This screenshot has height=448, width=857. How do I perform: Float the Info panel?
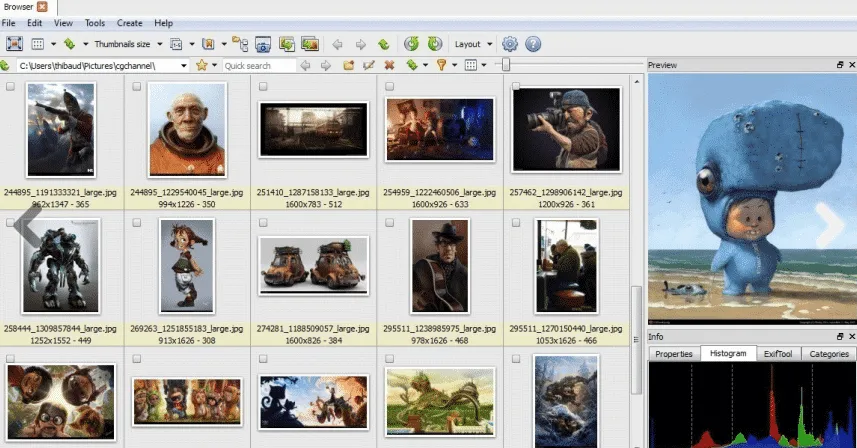pos(840,337)
